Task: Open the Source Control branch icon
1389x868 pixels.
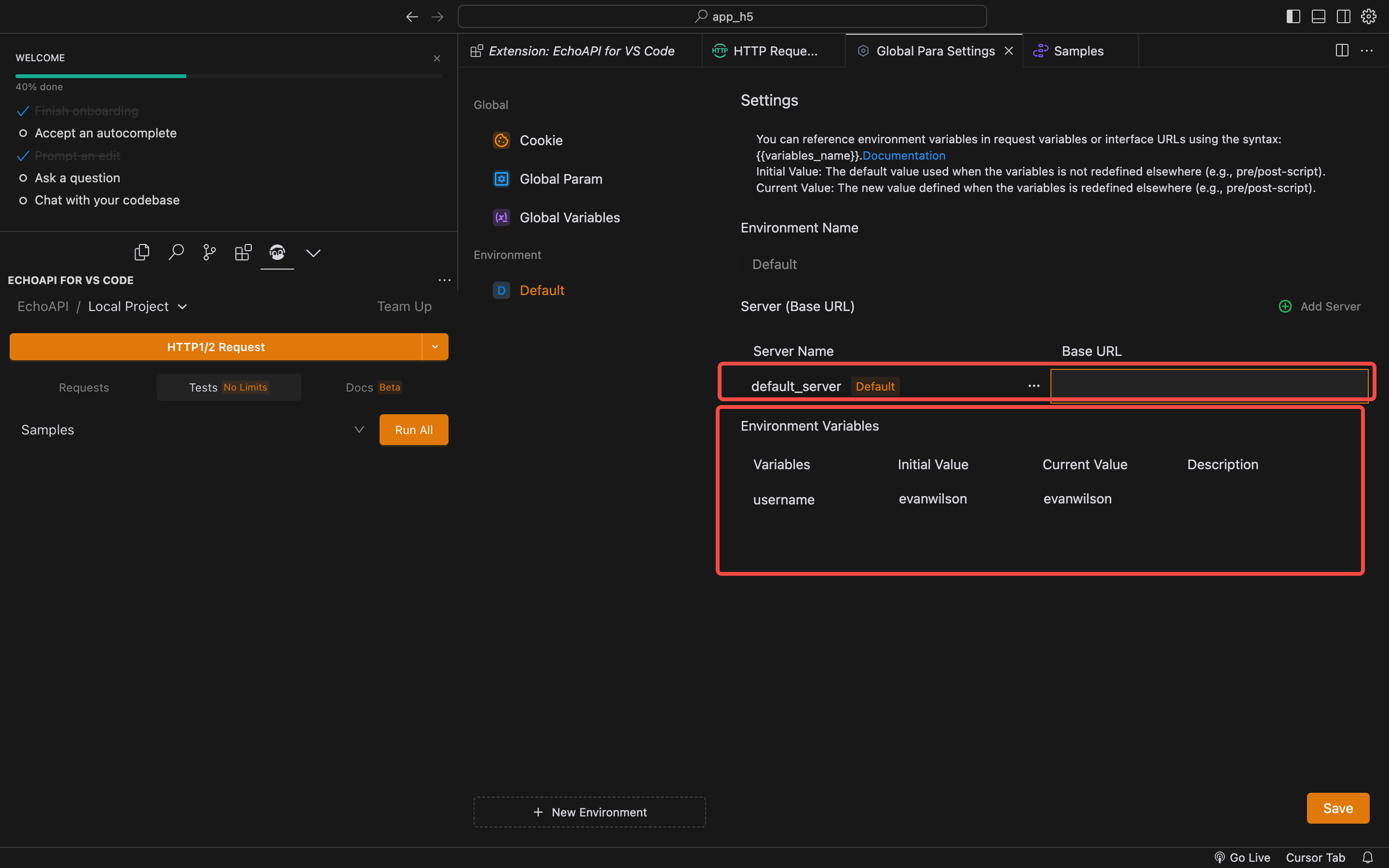Action: point(209,252)
